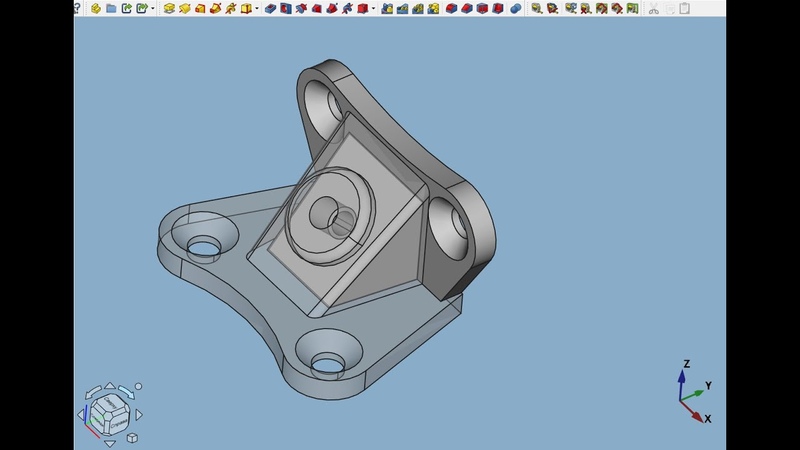Click the What's This help icon
The width and height of the screenshot is (800, 450).
(77, 8)
